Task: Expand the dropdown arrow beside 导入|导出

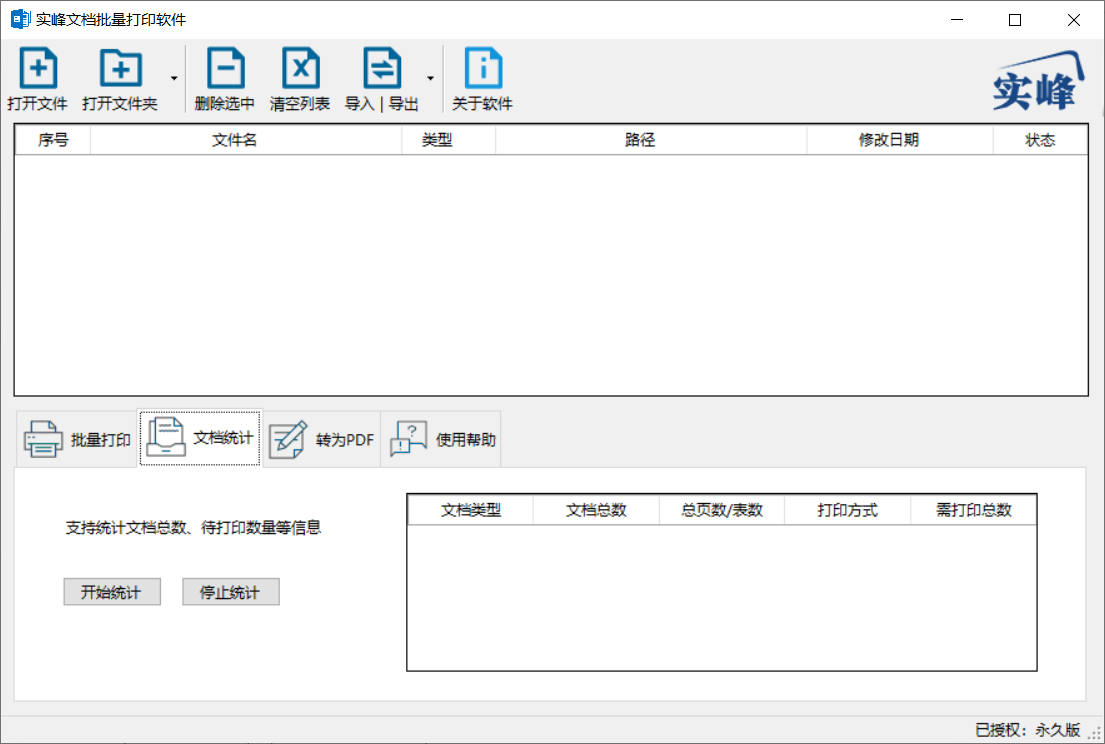Action: 430,80
